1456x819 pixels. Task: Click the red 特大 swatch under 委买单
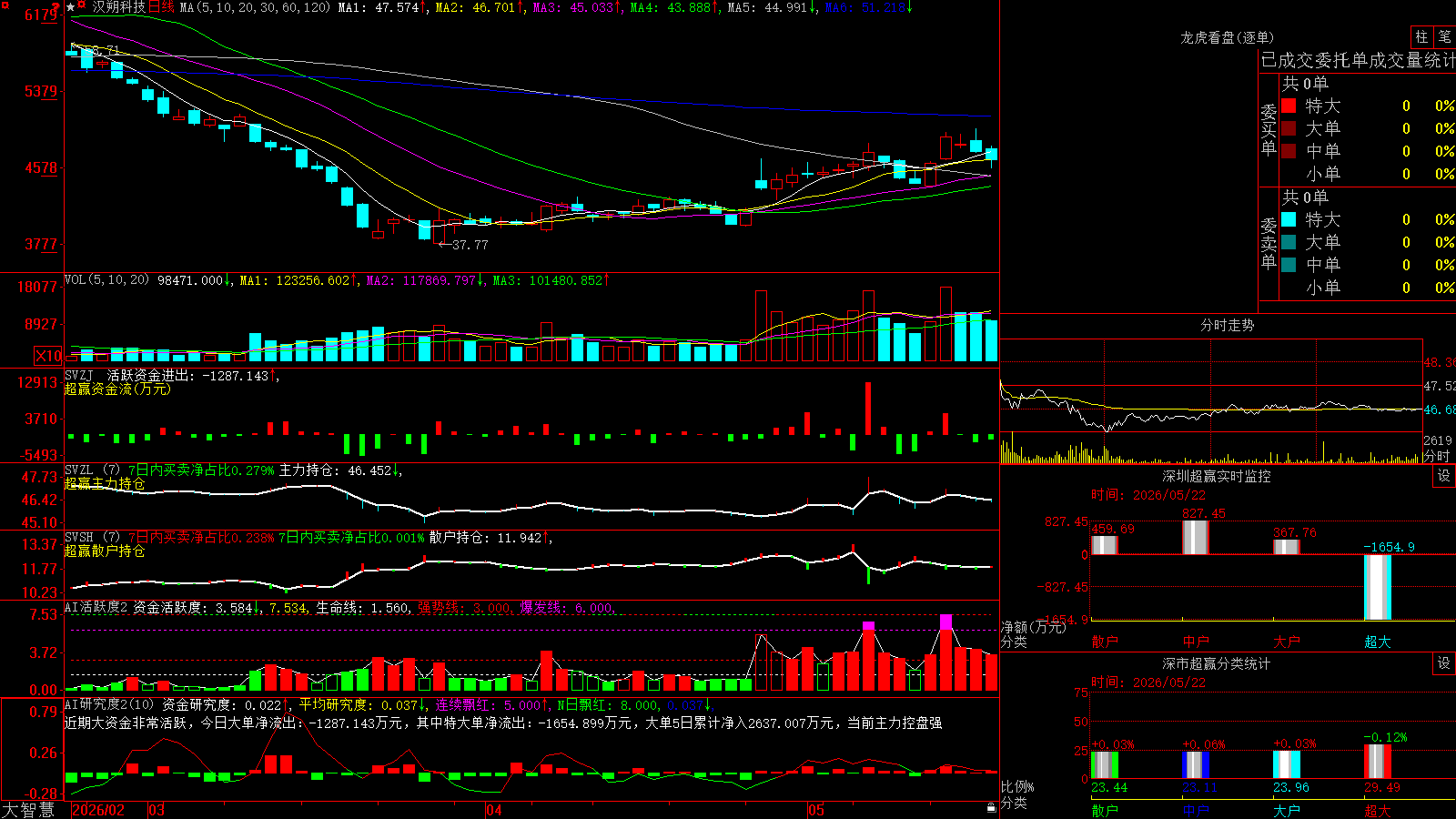click(x=1289, y=106)
